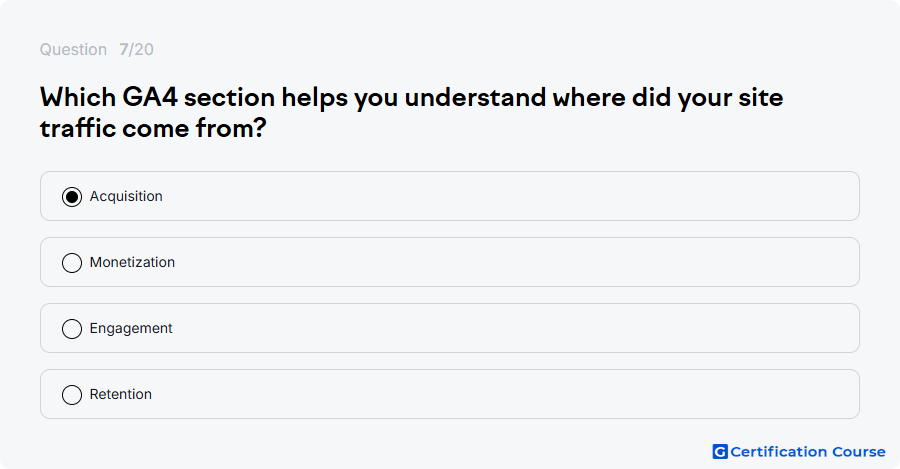Click the gray Question label
The height and width of the screenshot is (469, 900).
pos(73,49)
